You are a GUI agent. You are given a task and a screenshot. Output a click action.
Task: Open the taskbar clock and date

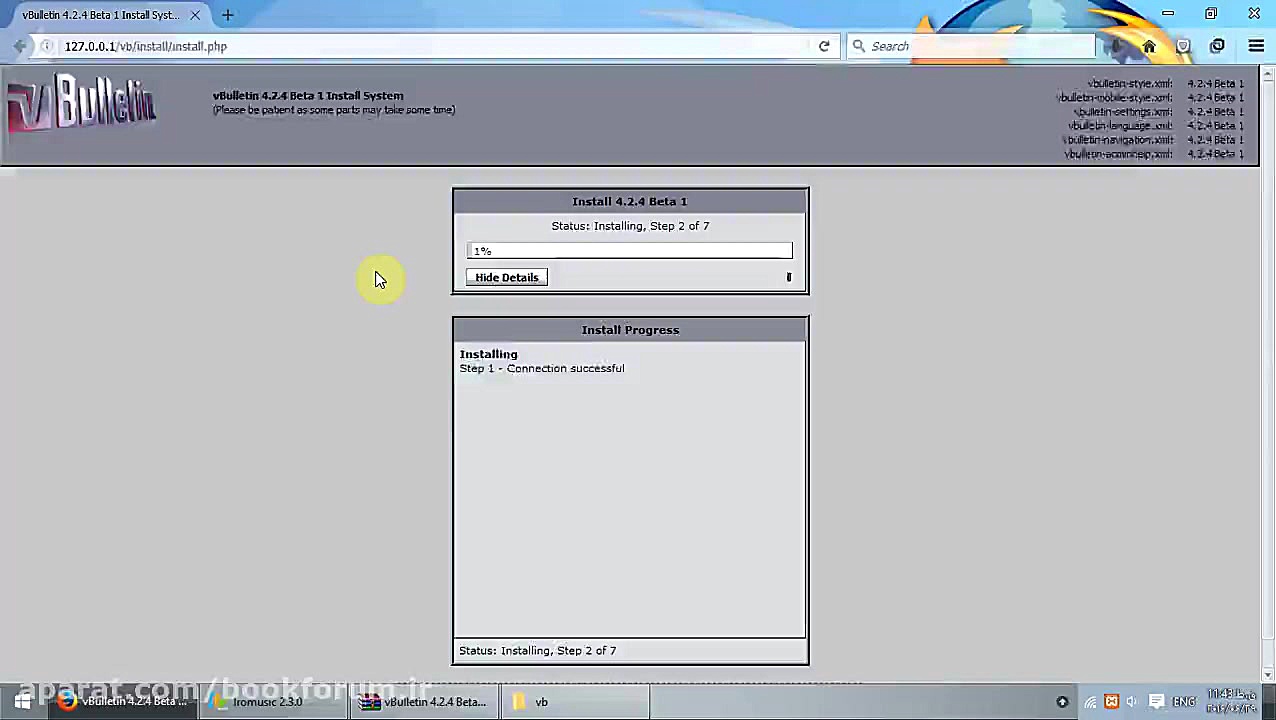pos(1232,701)
